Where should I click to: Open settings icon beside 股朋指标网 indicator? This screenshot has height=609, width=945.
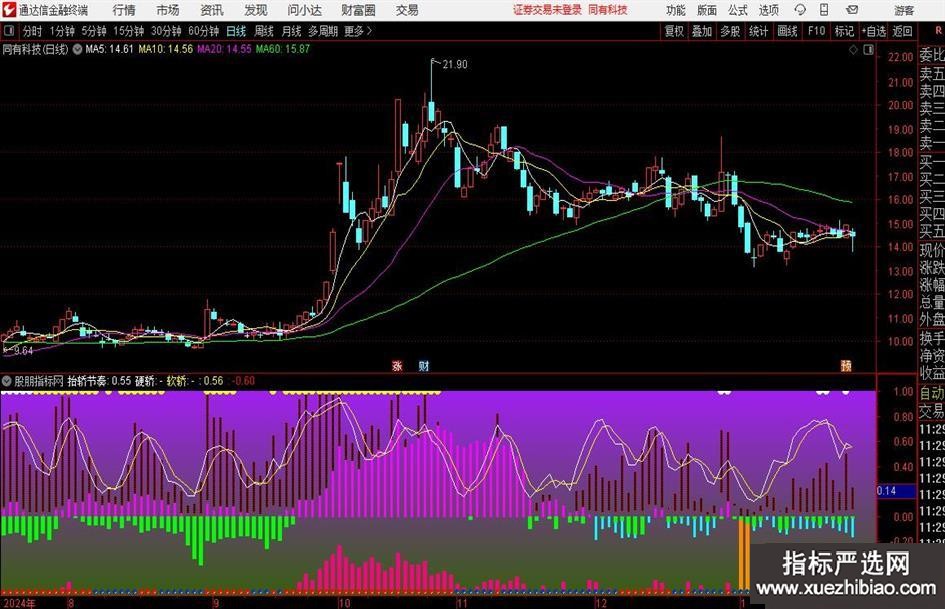pos(7,380)
